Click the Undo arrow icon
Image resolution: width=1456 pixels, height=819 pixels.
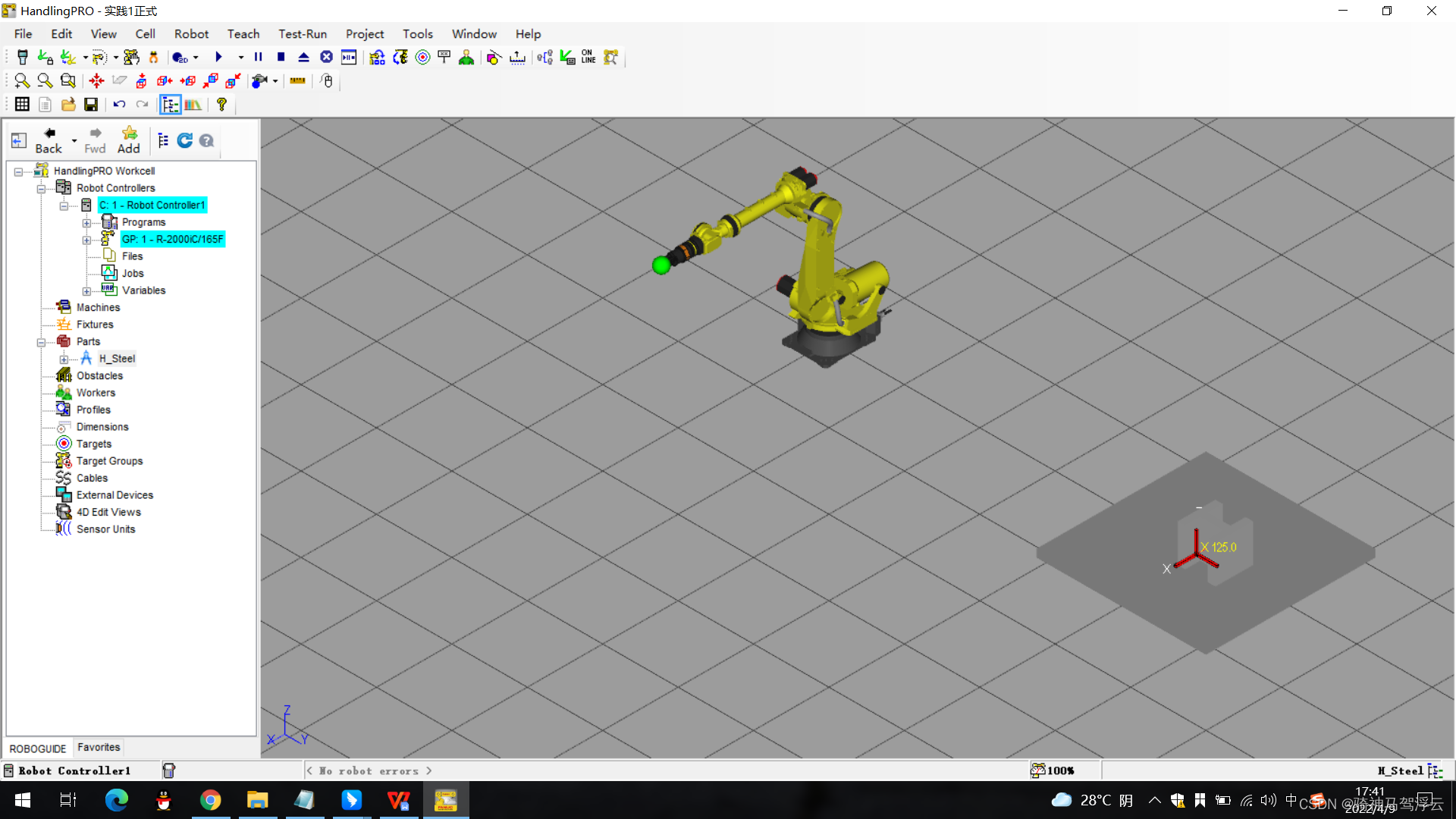point(119,105)
